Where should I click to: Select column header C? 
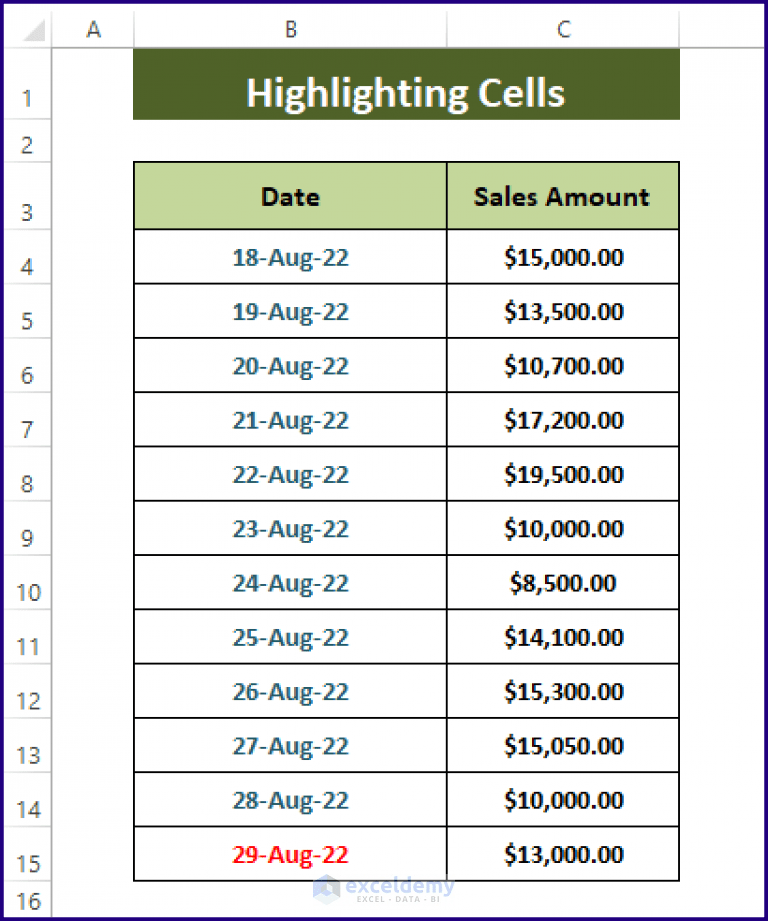tap(562, 29)
